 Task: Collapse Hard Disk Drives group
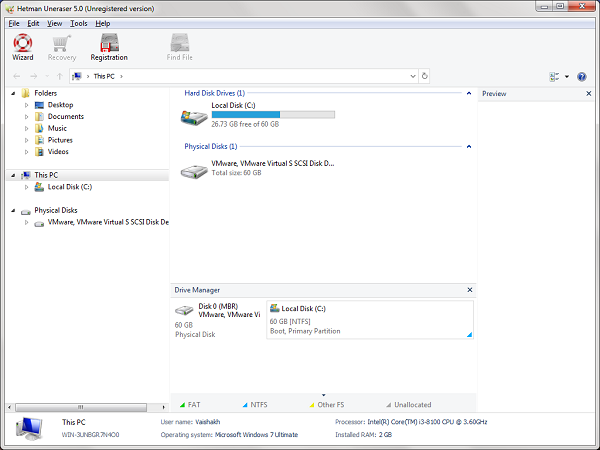pos(469,93)
